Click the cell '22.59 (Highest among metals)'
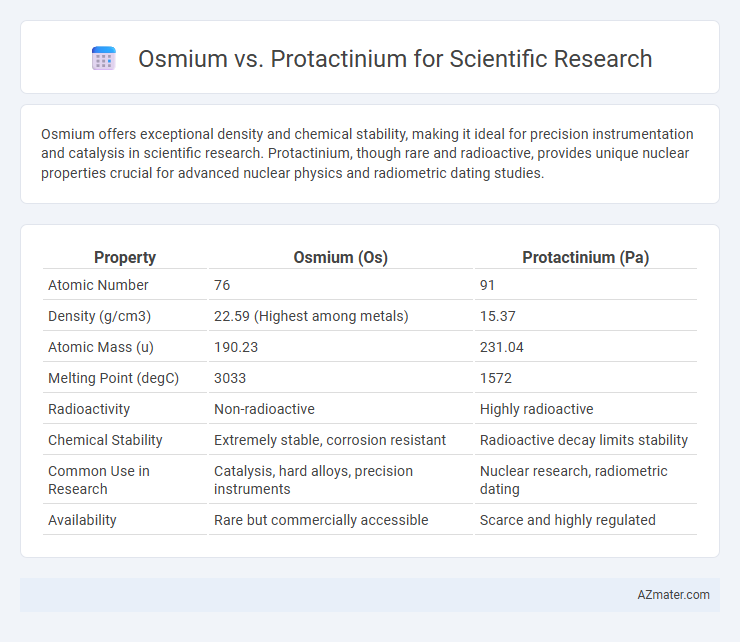740x642 pixels. pos(311,316)
